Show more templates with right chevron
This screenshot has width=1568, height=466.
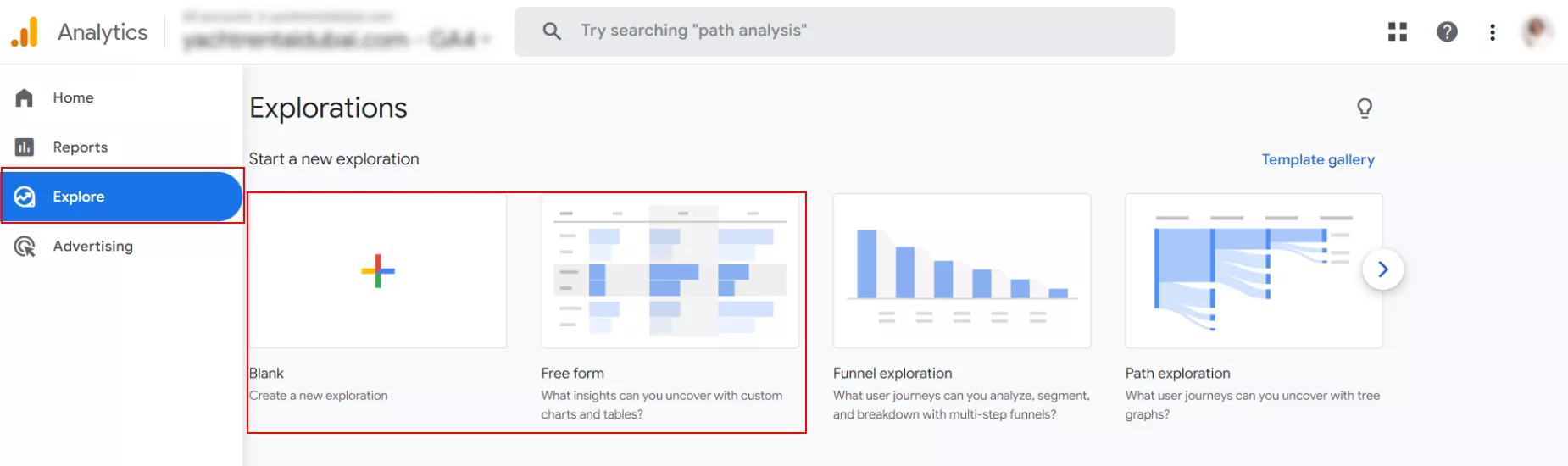pos(1383,269)
